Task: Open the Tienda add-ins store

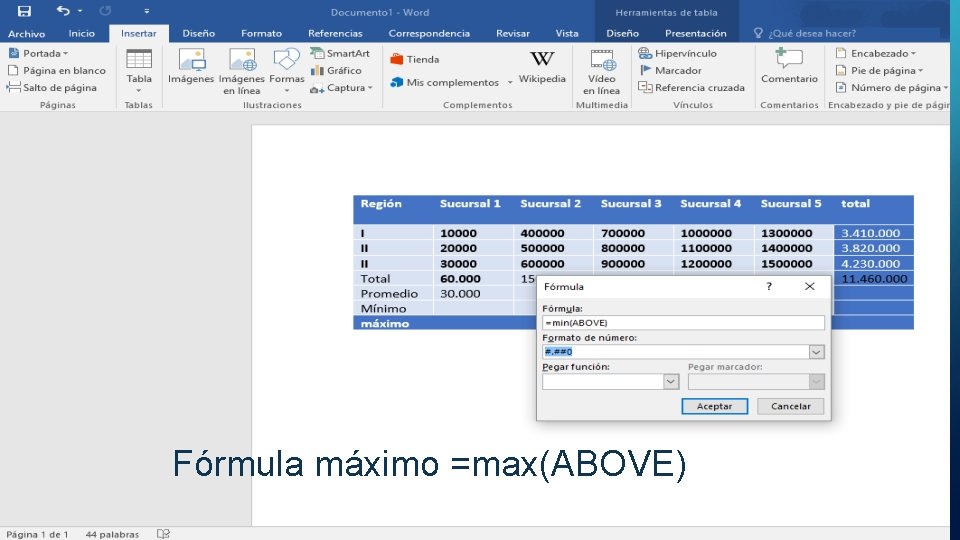Action: coord(415,59)
